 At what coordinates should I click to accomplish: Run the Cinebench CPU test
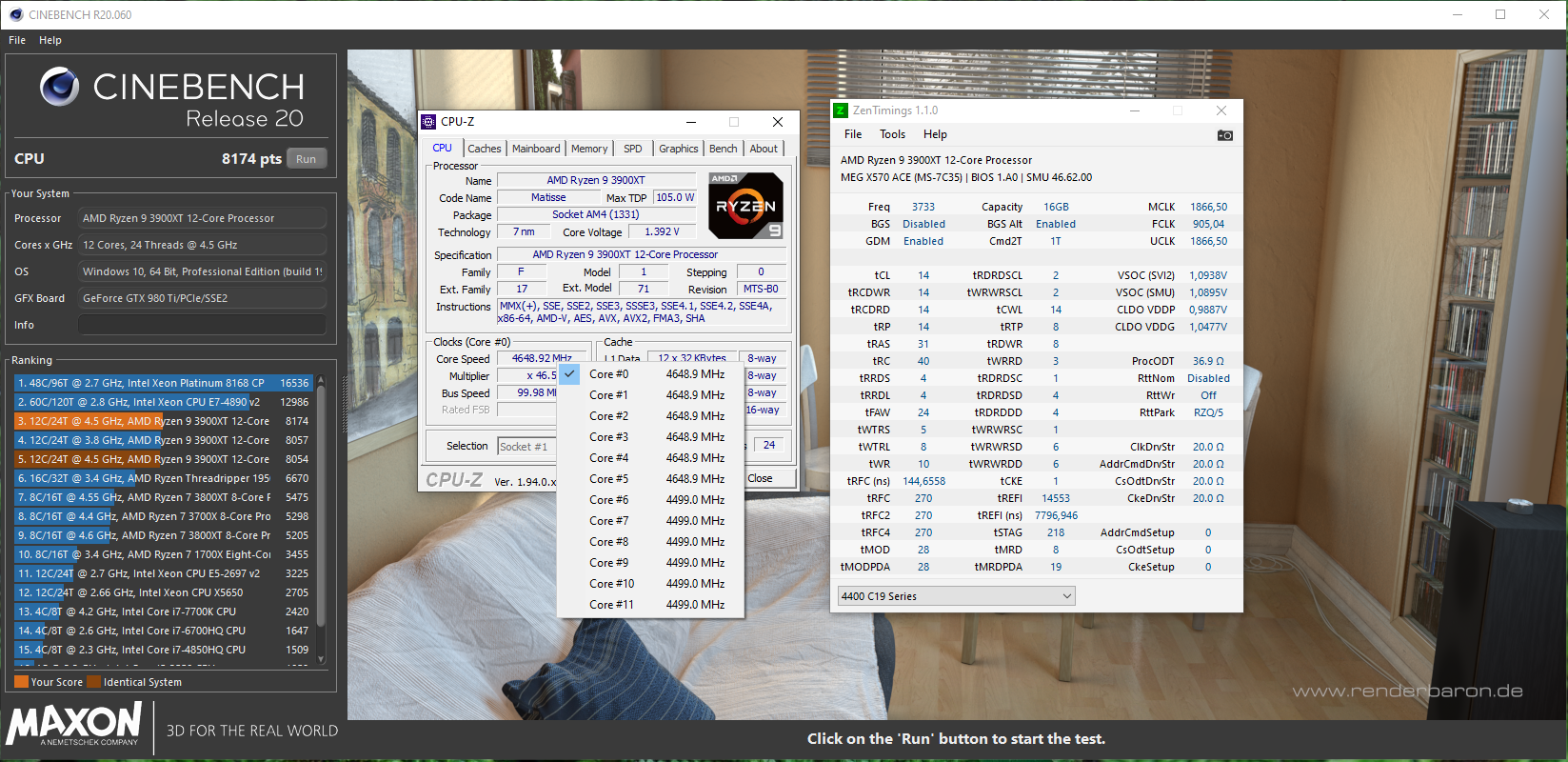(306, 159)
